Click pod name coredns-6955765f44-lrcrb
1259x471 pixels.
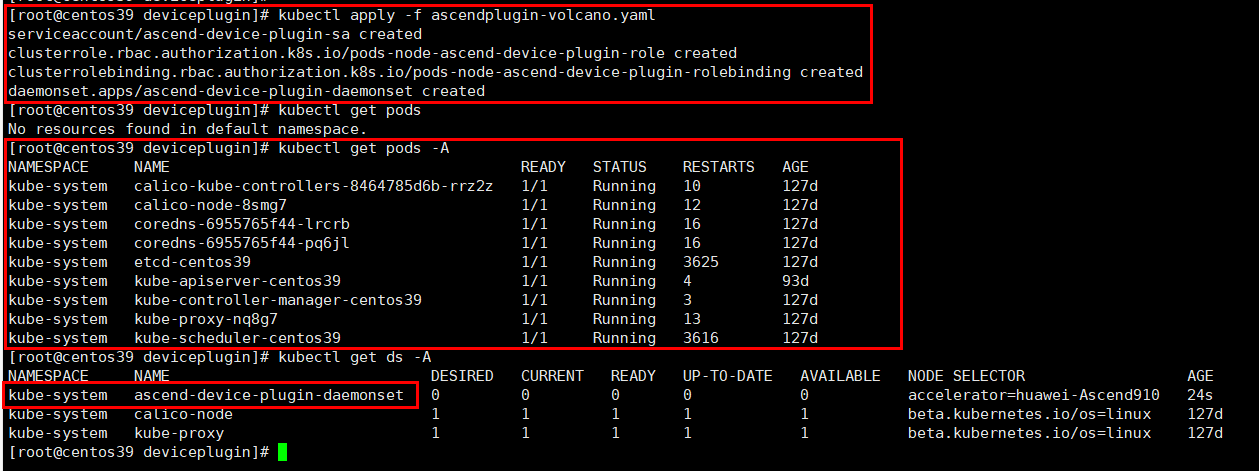pyautogui.click(x=242, y=224)
